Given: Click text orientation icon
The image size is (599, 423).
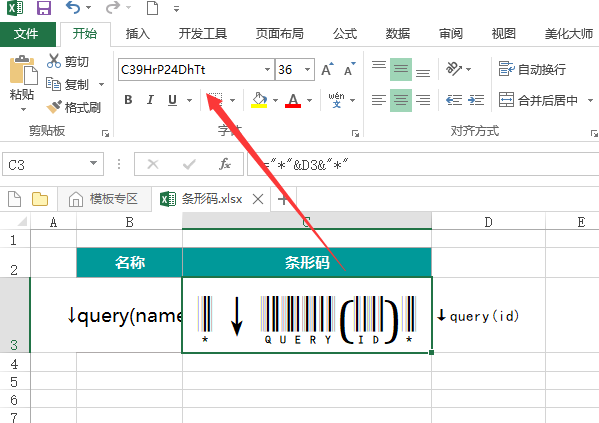Looking at the screenshot, I should pos(454,69).
